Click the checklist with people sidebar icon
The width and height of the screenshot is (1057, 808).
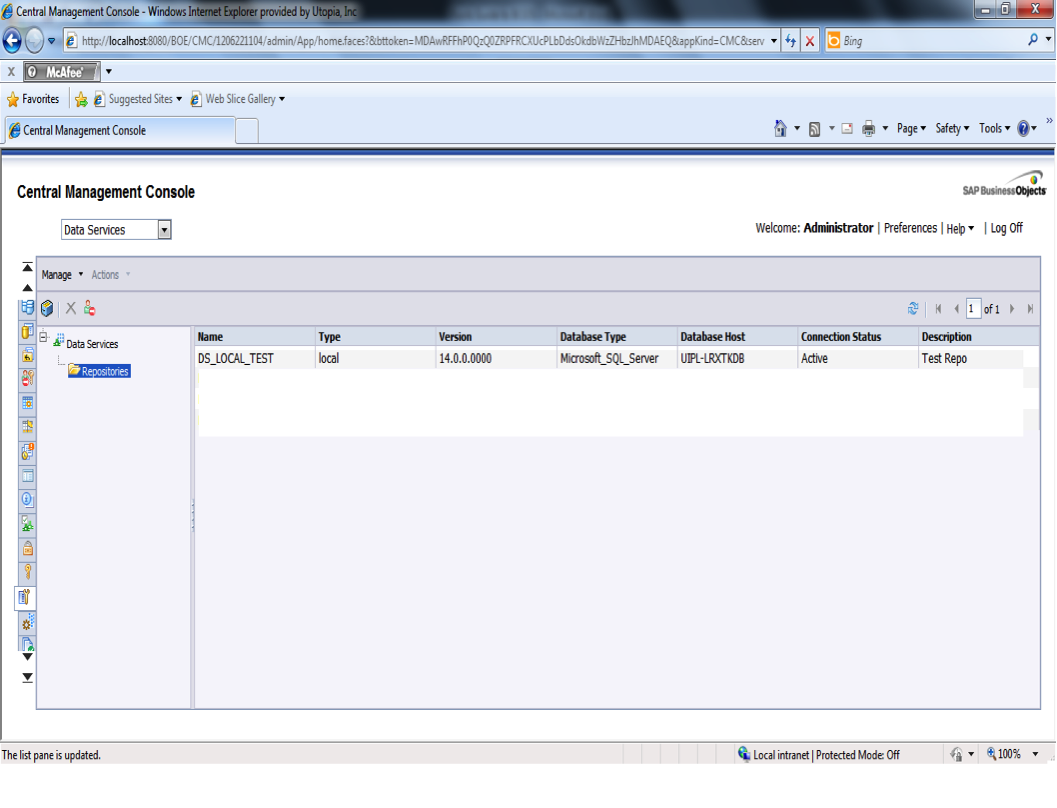coord(27,524)
